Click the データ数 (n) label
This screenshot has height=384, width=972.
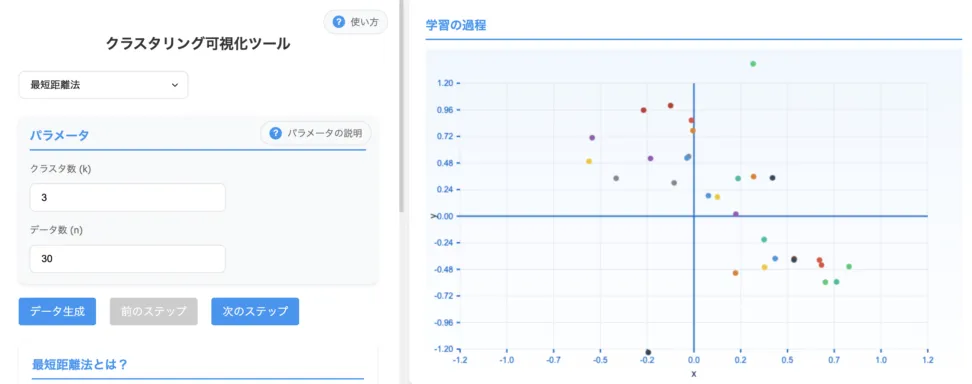point(56,230)
